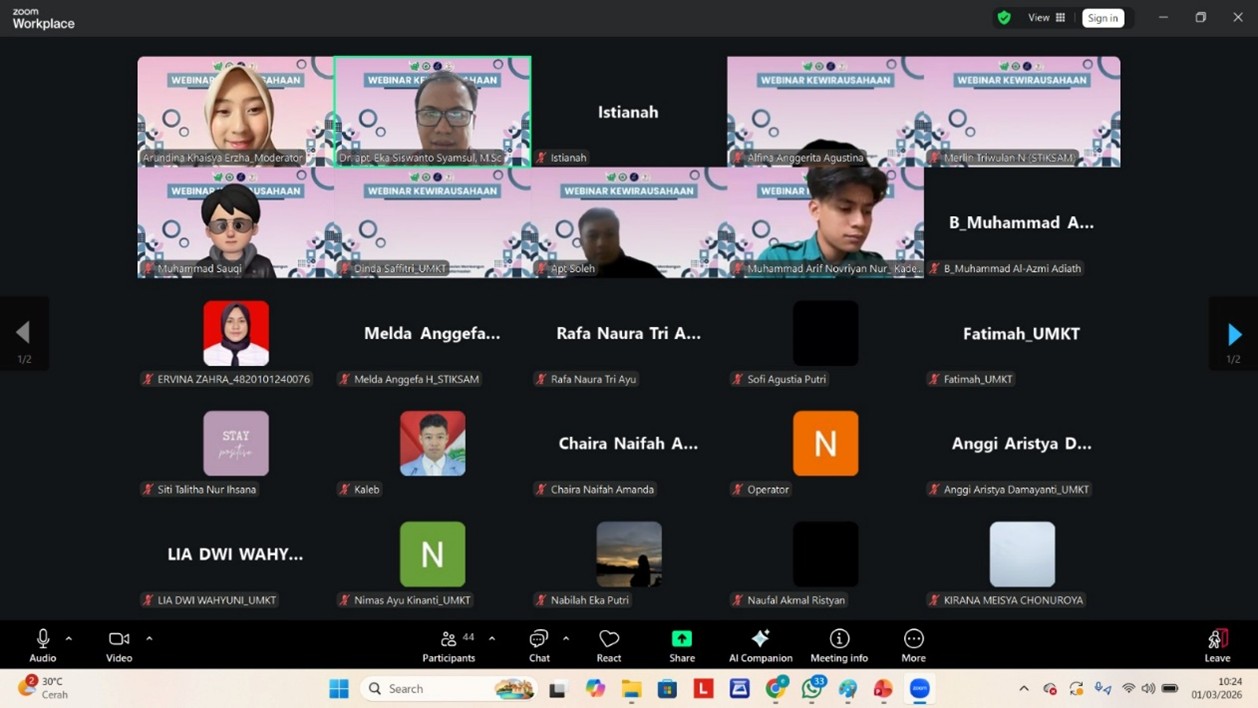Unmute the microphone with Audio button
This screenshot has height=708, width=1258.
pos(43,645)
